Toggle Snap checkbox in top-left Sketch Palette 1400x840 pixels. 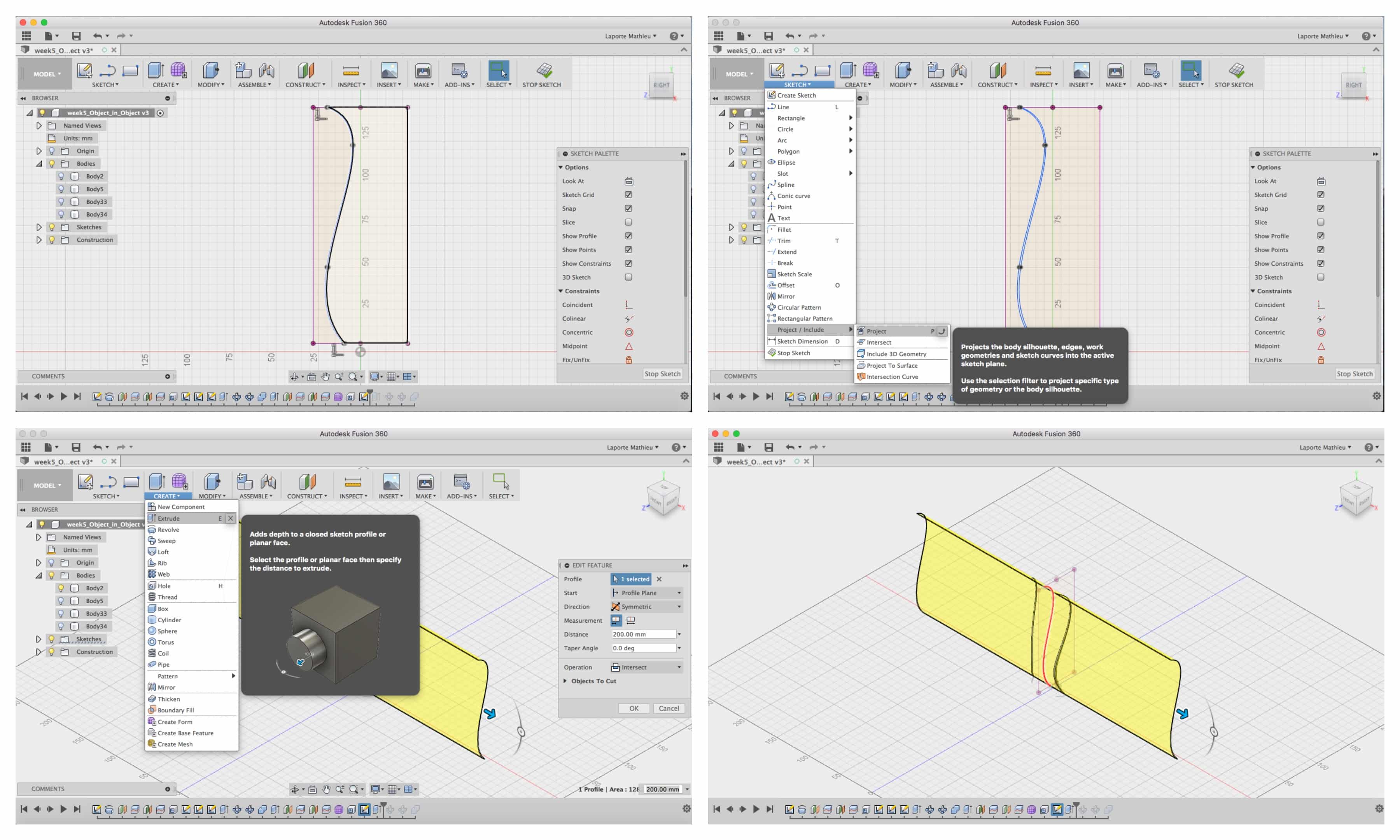[x=629, y=208]
